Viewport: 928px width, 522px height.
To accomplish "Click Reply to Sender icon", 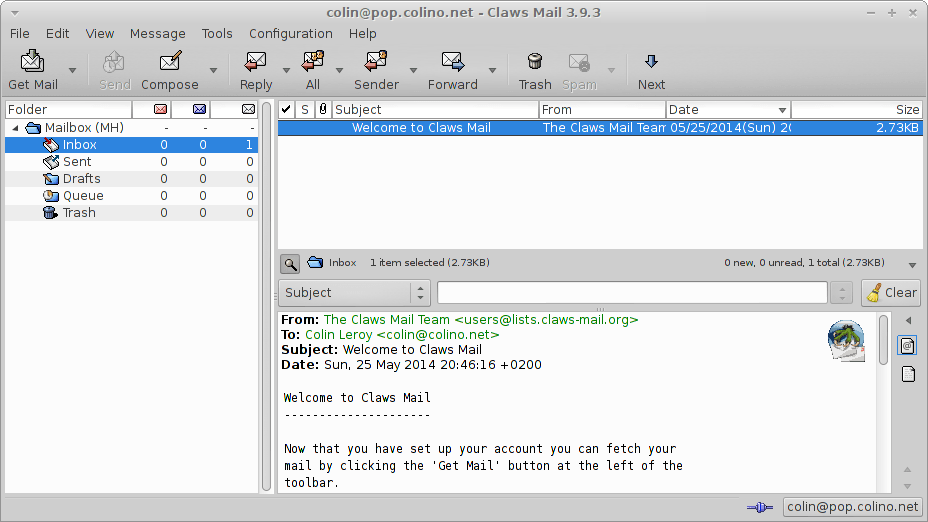I will [376, 62].
